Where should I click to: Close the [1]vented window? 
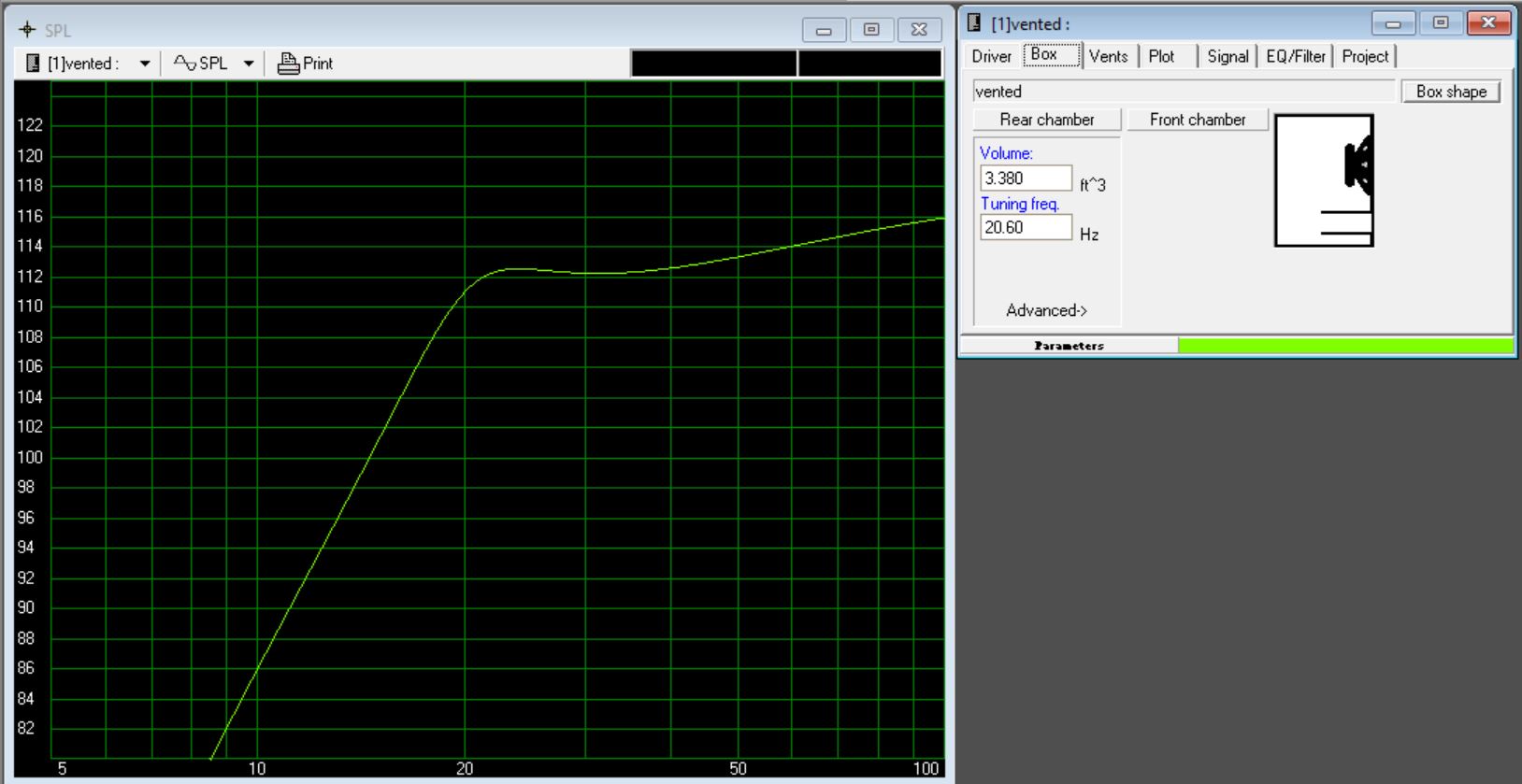pyautogui.click(x=1488, y=23)
